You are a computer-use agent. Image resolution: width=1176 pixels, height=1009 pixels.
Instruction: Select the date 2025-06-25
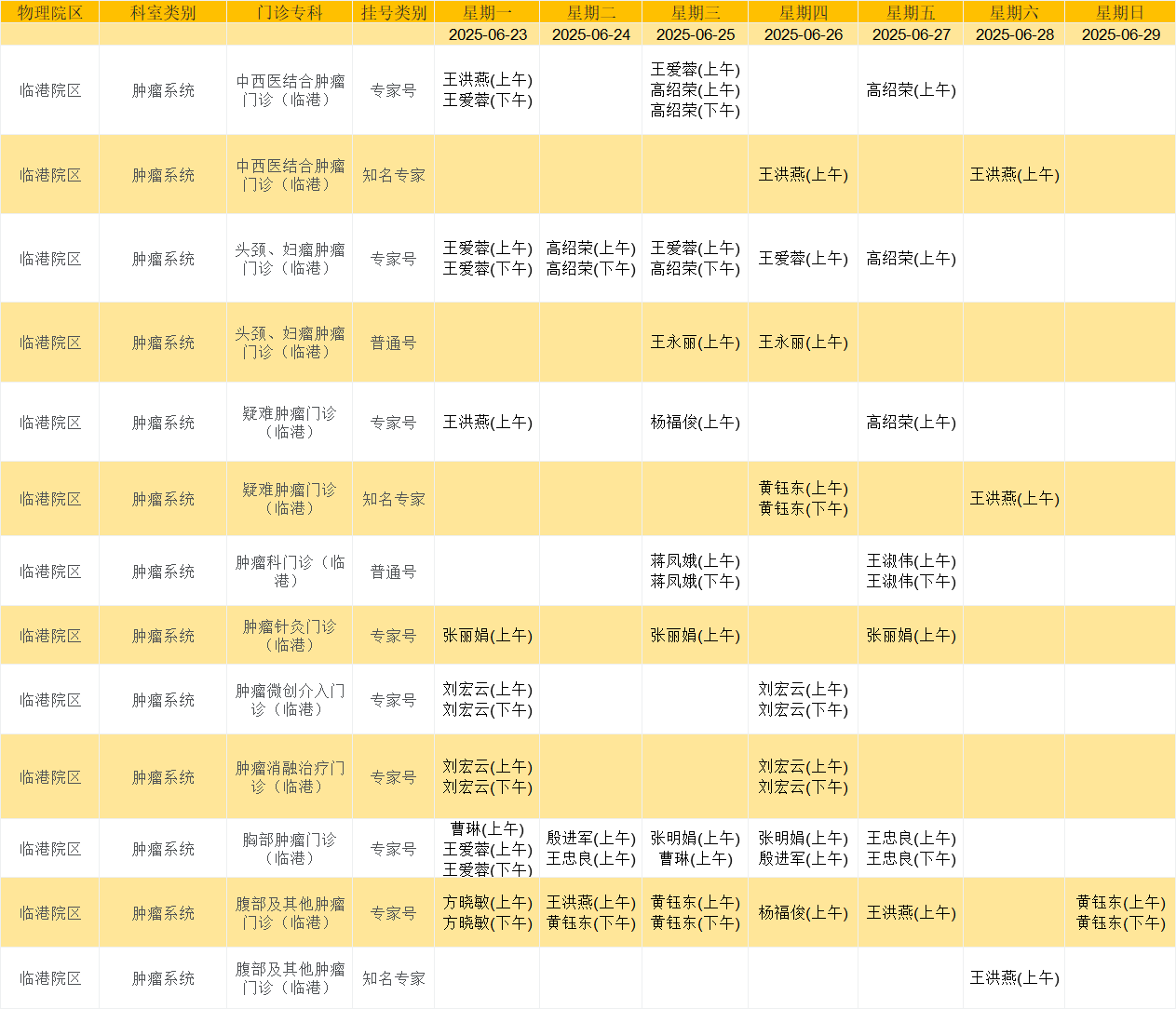click(696, 34)
